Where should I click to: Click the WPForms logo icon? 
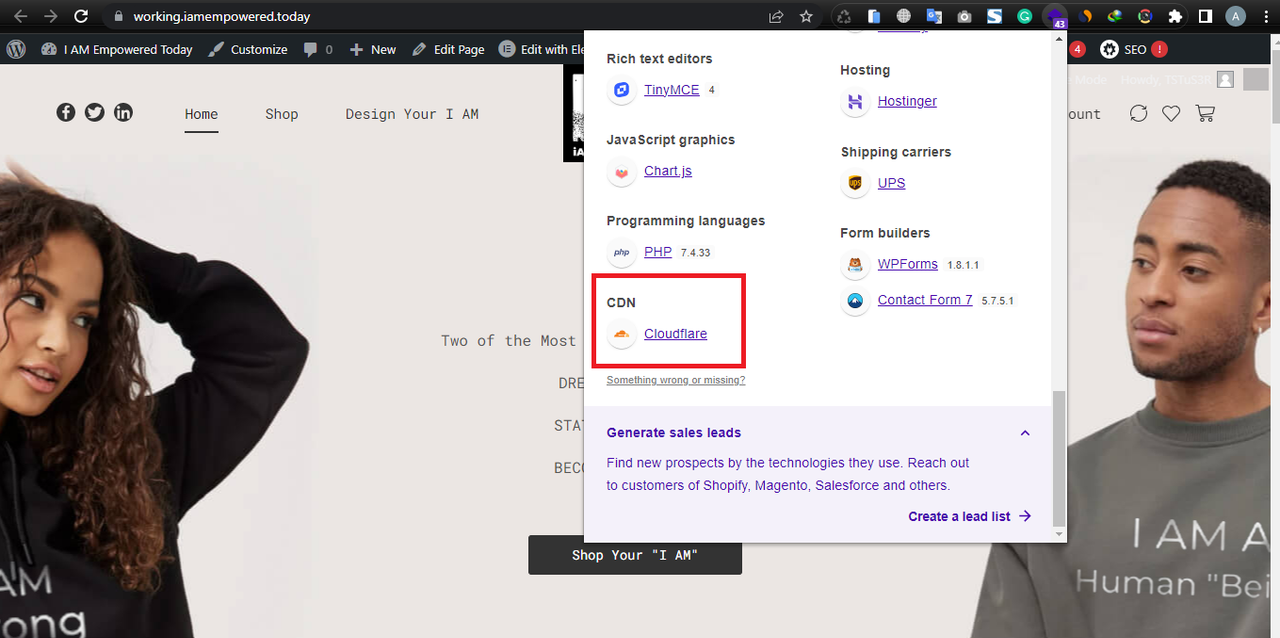pos(855,265)
